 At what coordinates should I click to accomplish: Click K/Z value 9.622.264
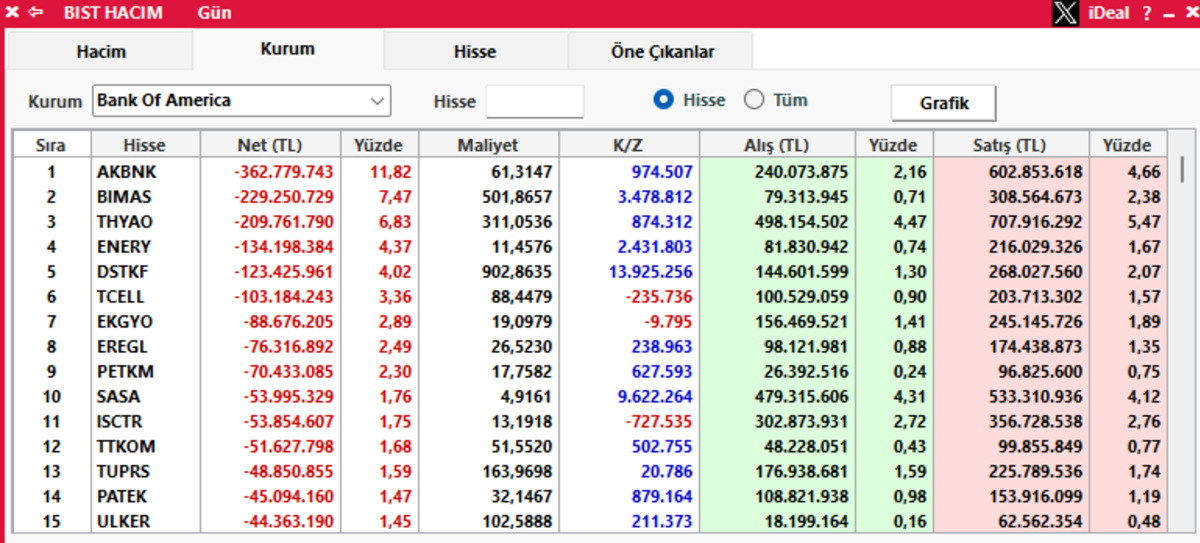pos(655,397)
